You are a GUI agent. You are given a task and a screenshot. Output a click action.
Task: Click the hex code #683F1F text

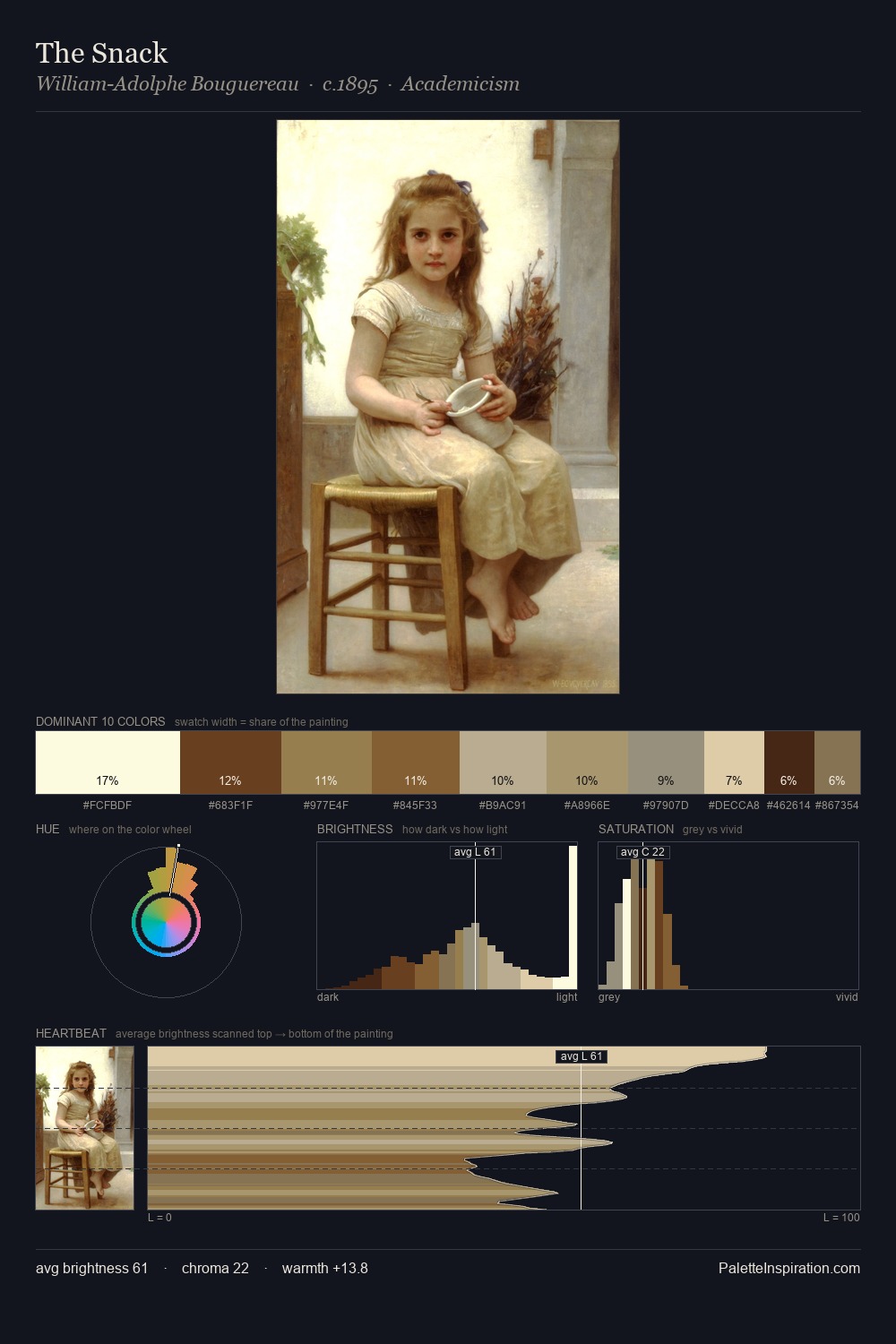pyautogui.click(x=230, y=806)
